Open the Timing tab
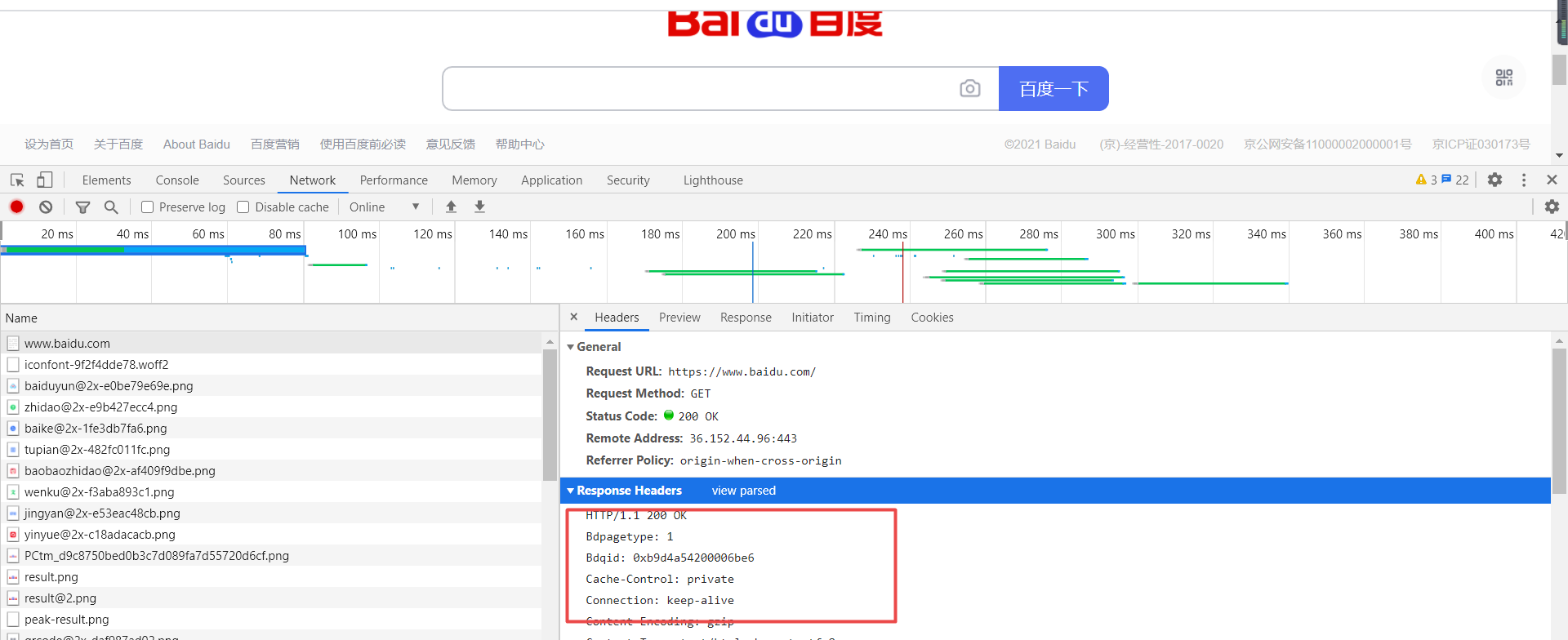Viewport: 1568px width, 640px height. point(872,318)
